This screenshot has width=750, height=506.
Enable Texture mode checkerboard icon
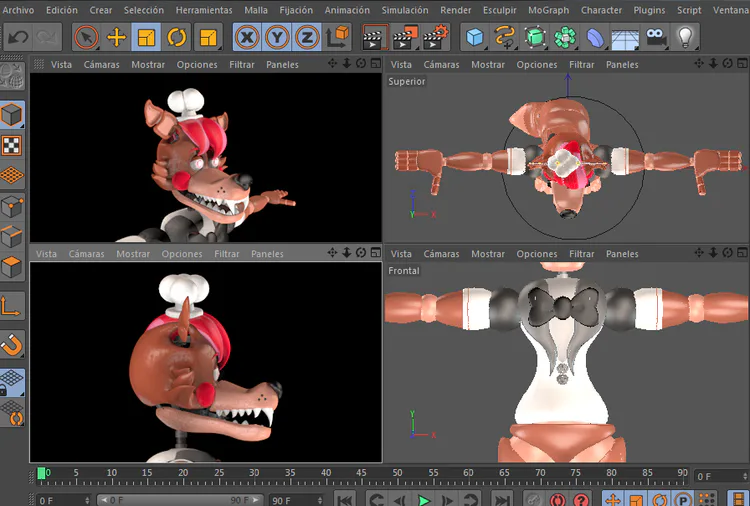11,145
